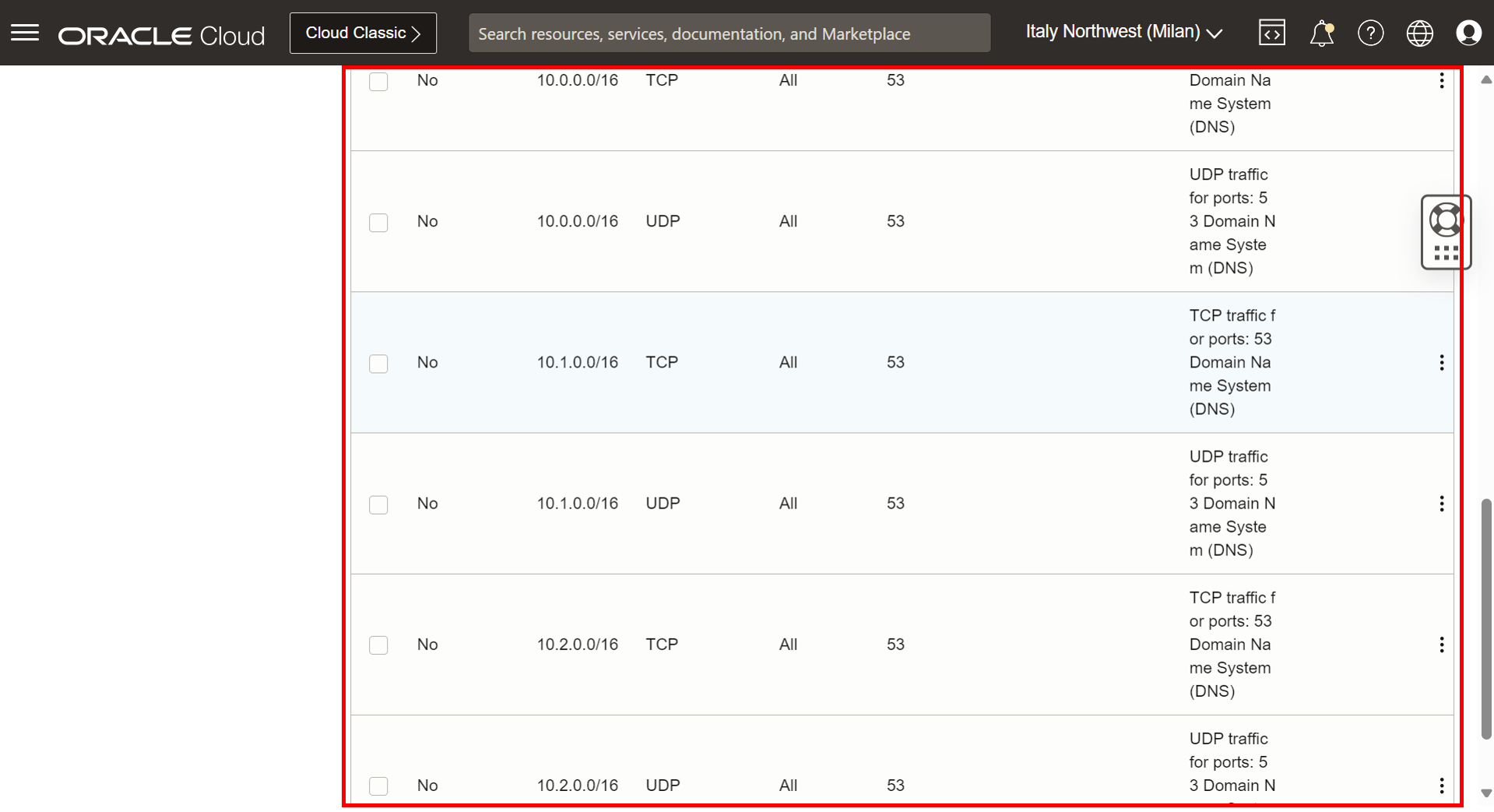Click 'No' stateless value in 10.2.0.0/16 TCP row
Screen dimensions: 1494x812
point(427,644)
